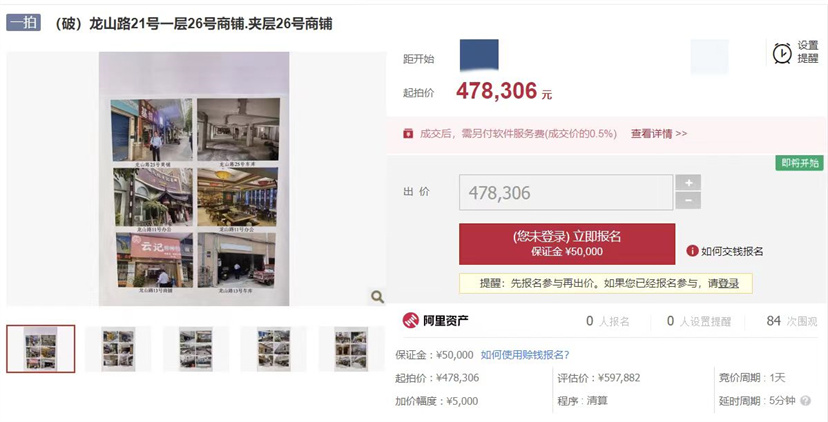Click the alarm clock reminder icon
Viewport: 828px width, 422px height.
click(782, 53)
